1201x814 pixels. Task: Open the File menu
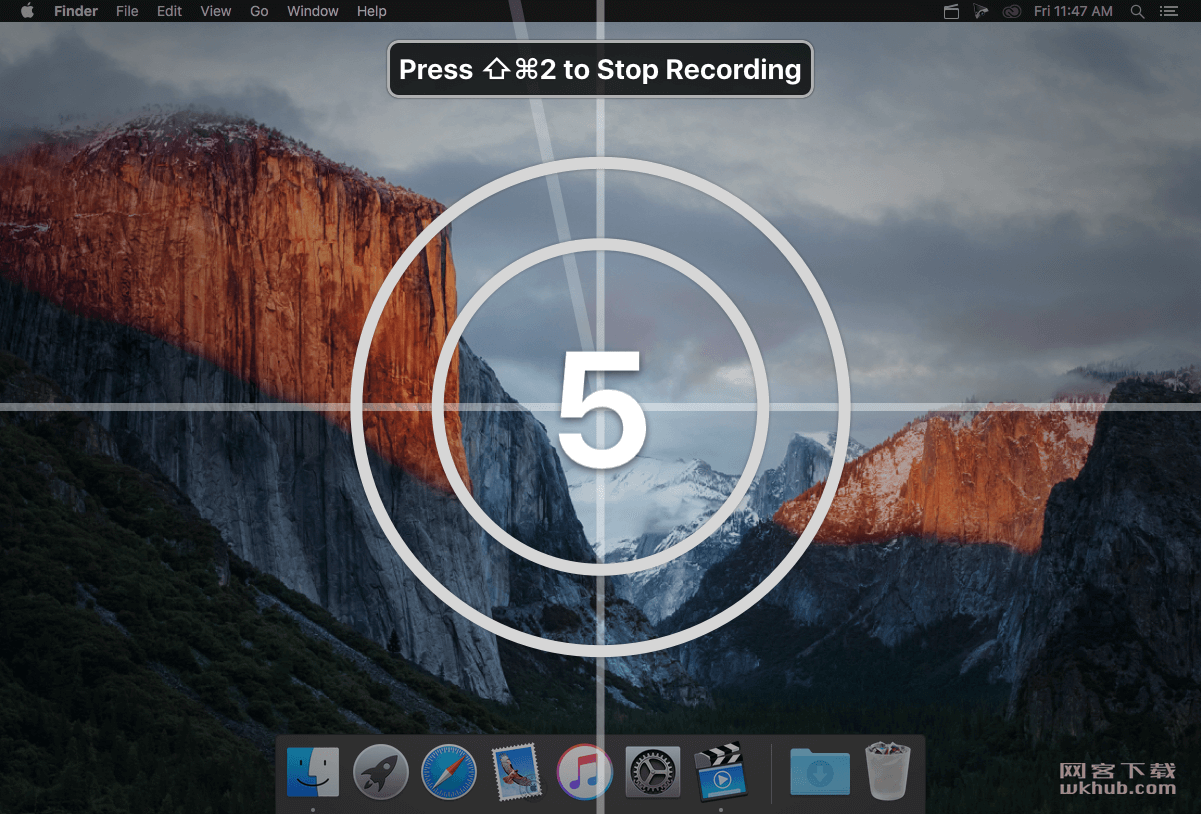[x=127, y=11]
